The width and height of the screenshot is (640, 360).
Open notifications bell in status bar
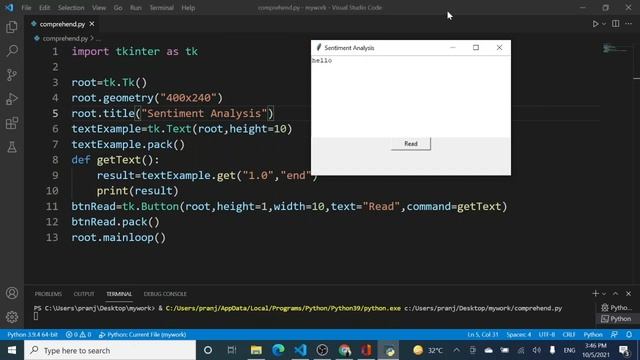(629, 335)
